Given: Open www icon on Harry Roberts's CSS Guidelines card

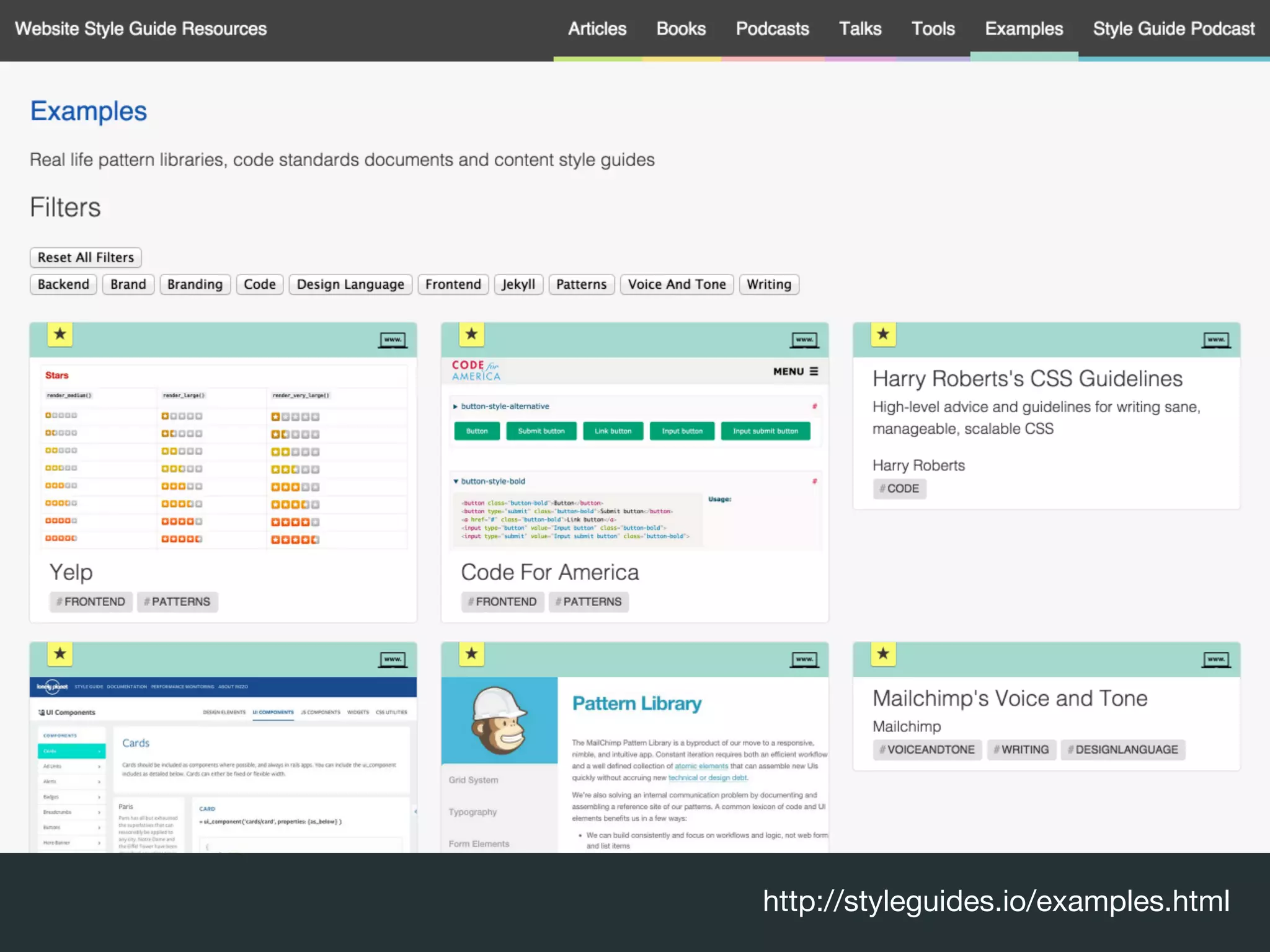Looking at the screenshot, I should 1217,340.
